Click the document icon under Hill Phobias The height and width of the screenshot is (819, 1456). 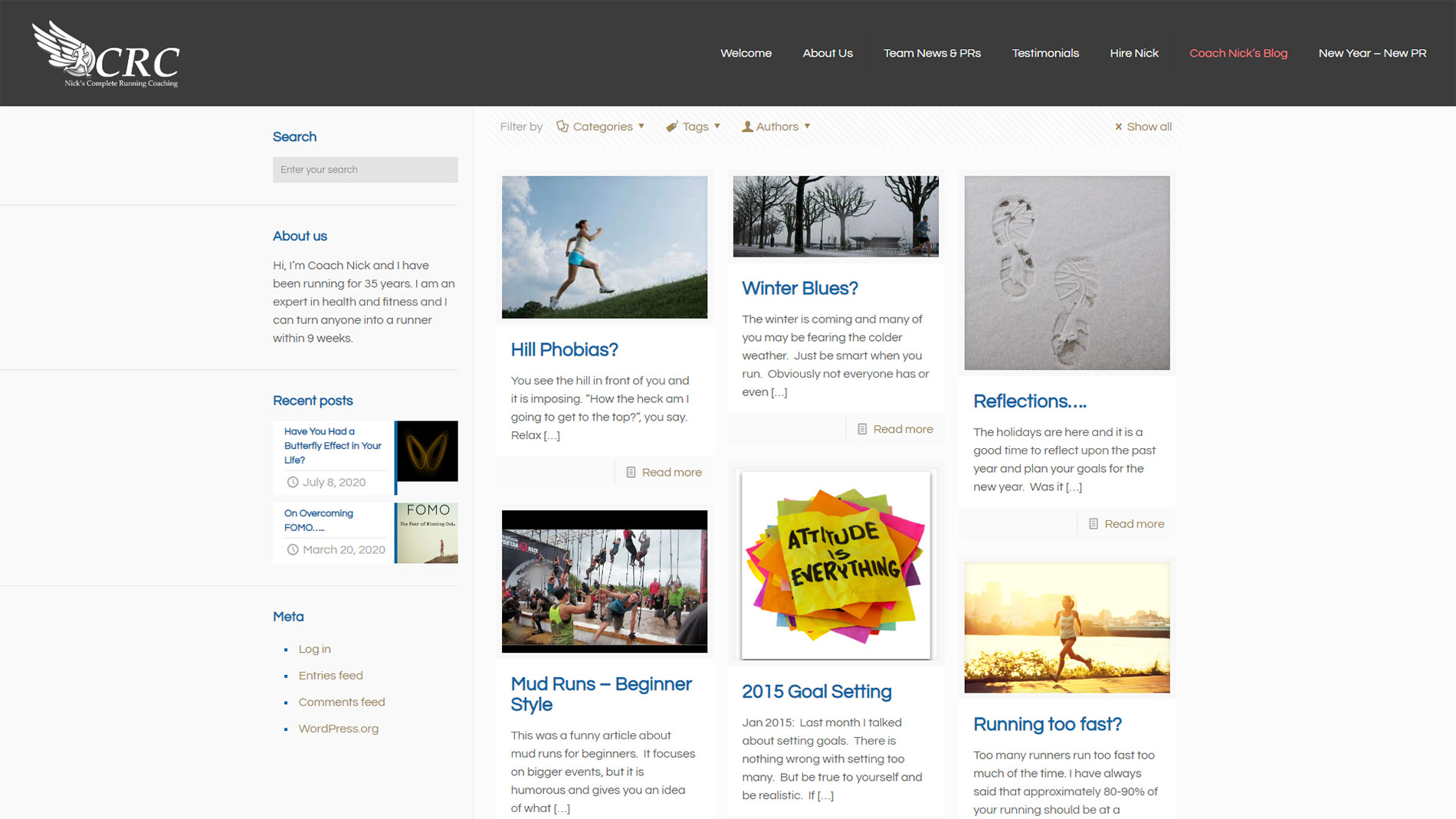[x=631, y=473]
